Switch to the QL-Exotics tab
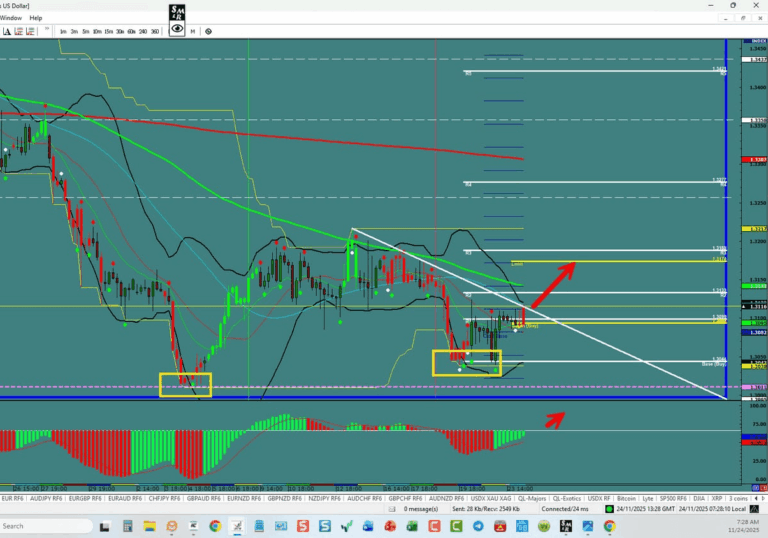 [568, 498]
